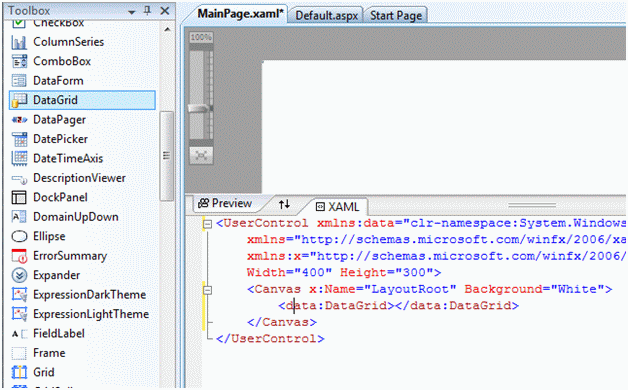
Task: Select the Ellipse shape icon
Action: (19, 236)
